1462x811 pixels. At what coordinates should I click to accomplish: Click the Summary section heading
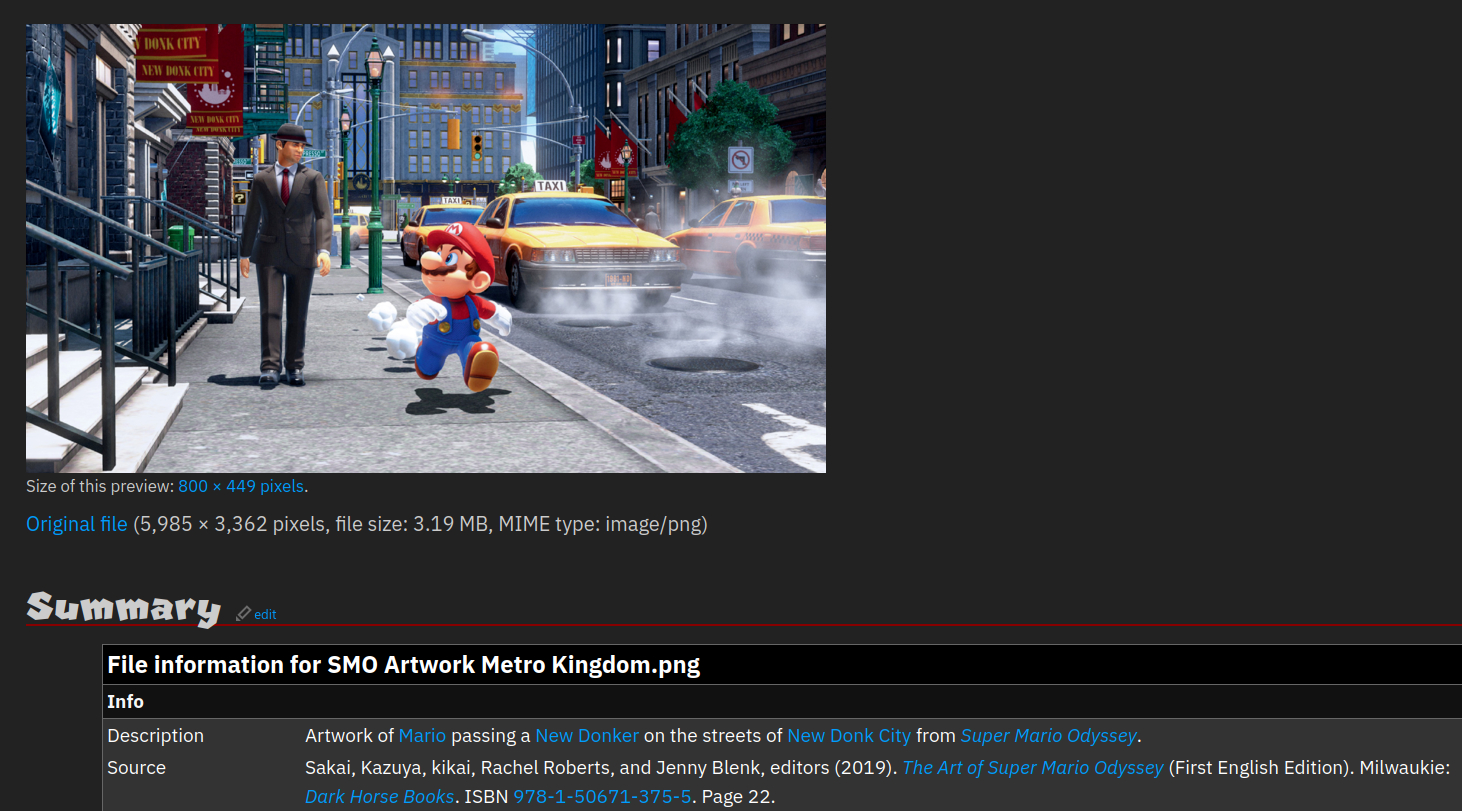coord(123,608)
